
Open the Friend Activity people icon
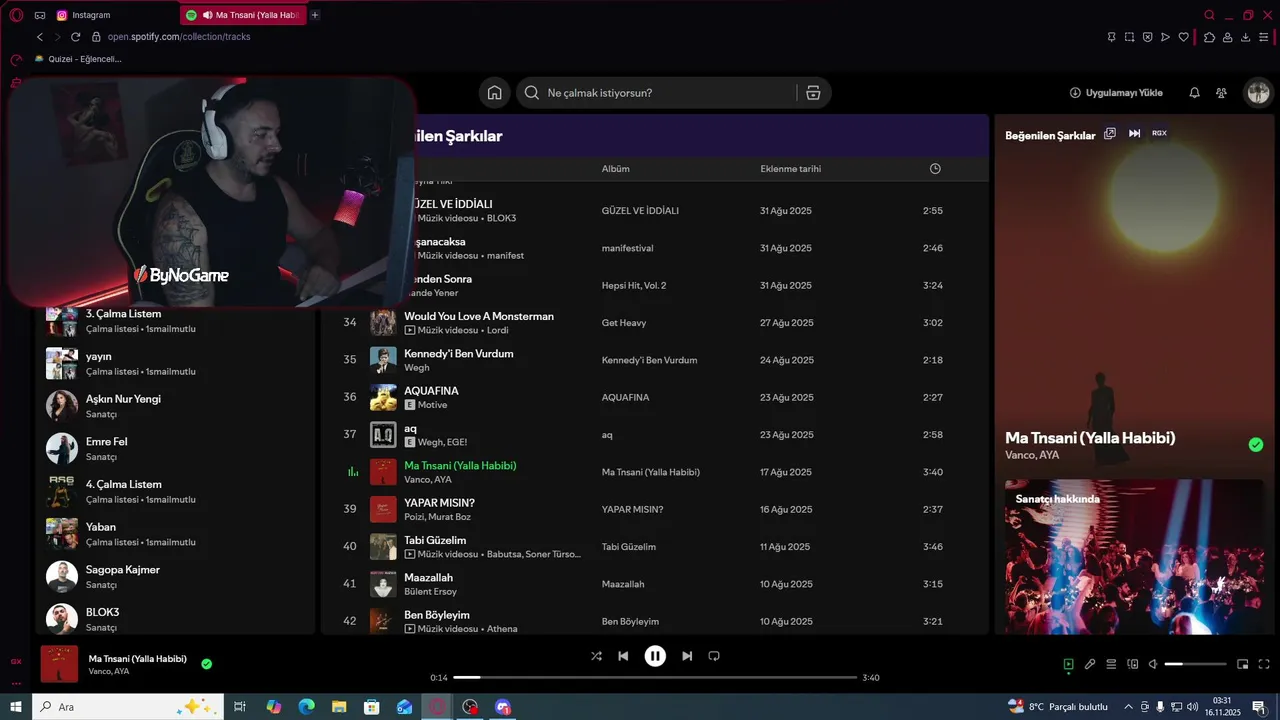click(1221, 93)
